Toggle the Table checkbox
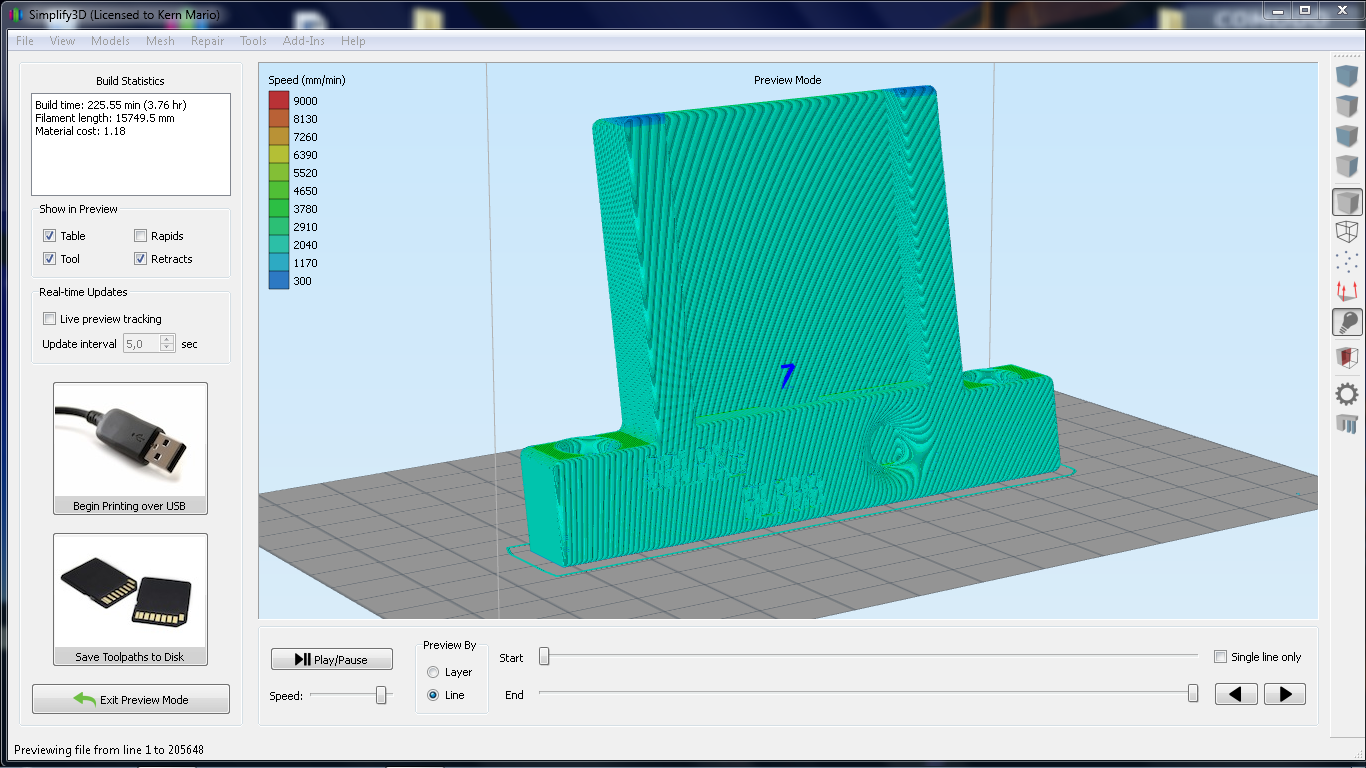The width and height of the screenshot is (1366, 768). pos(49,236)
